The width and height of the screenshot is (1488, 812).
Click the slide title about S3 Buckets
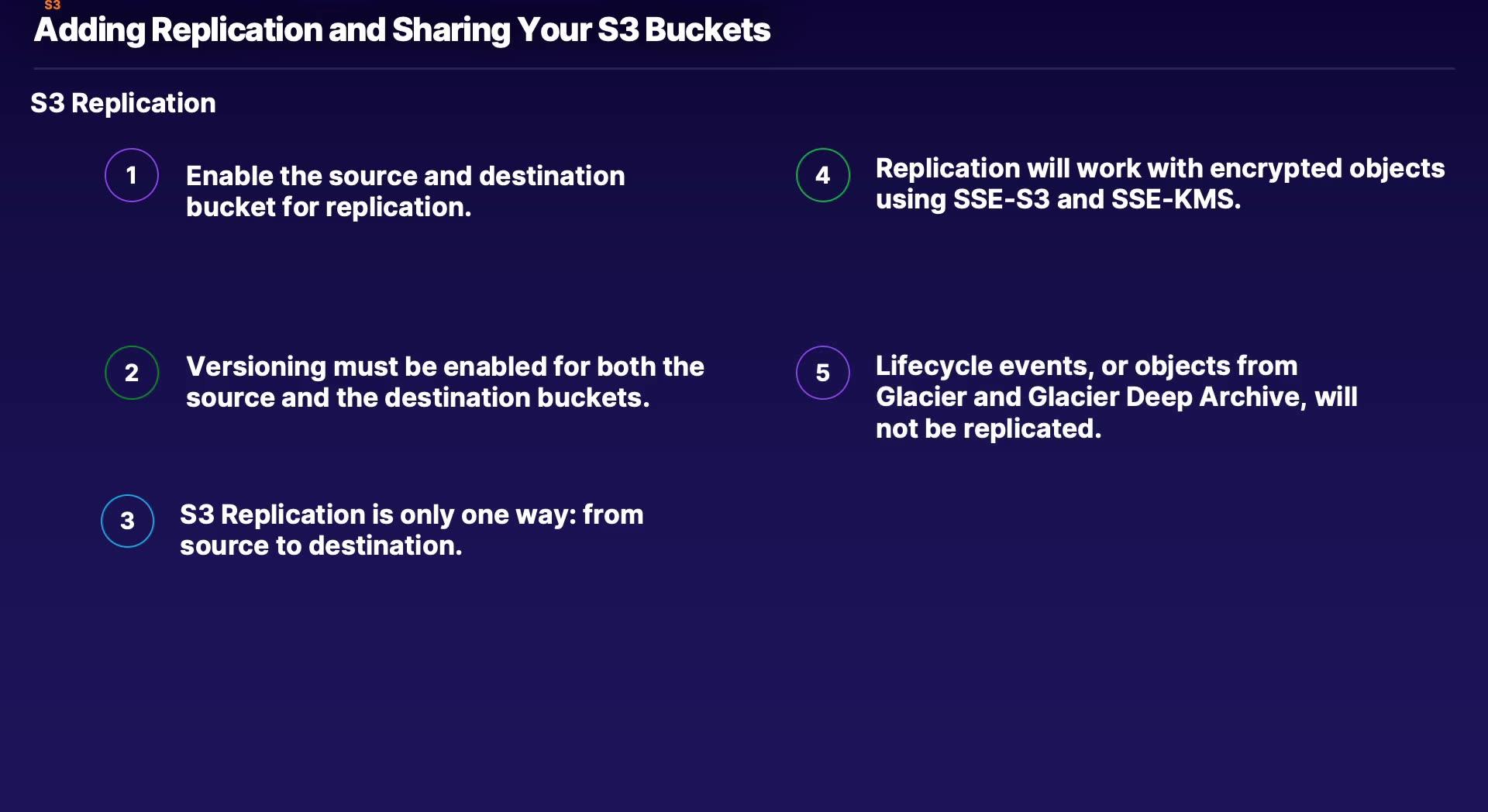[402, 30]
